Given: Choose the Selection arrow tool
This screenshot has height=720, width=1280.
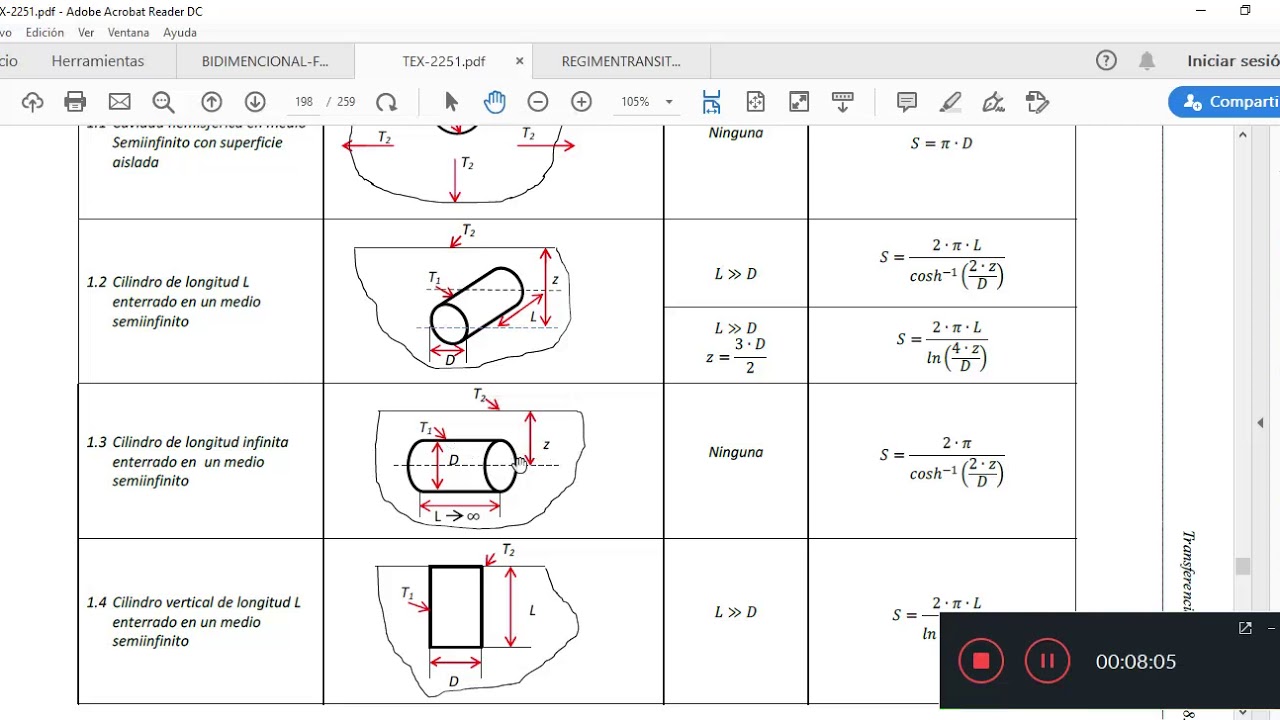Looking at the screenshot, I should [x=451, y=102].
